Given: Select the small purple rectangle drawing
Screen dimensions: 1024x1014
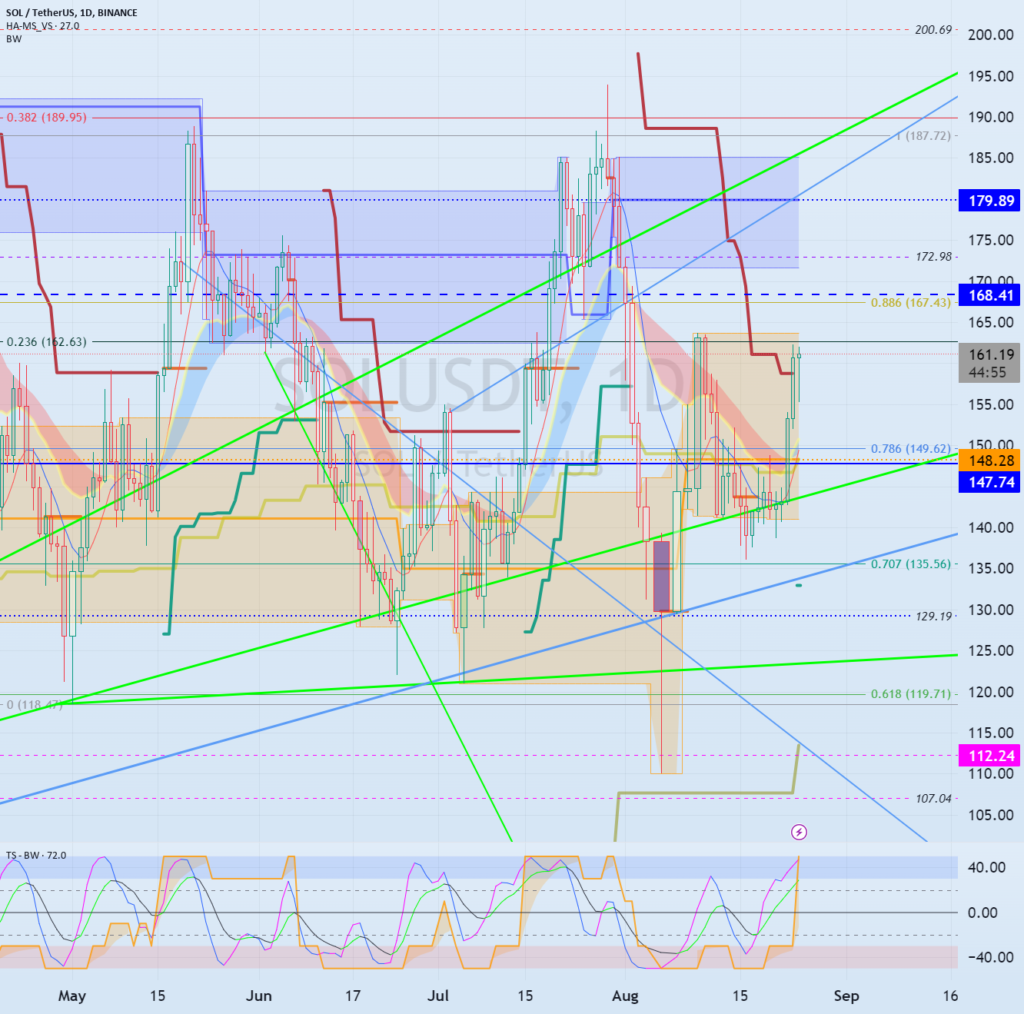Looking at the screenshot, I should (662, 575).
